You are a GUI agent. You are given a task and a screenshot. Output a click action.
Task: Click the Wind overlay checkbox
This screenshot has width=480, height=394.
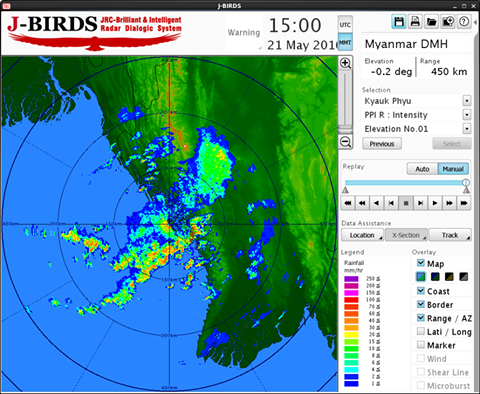tap(421, 358)
